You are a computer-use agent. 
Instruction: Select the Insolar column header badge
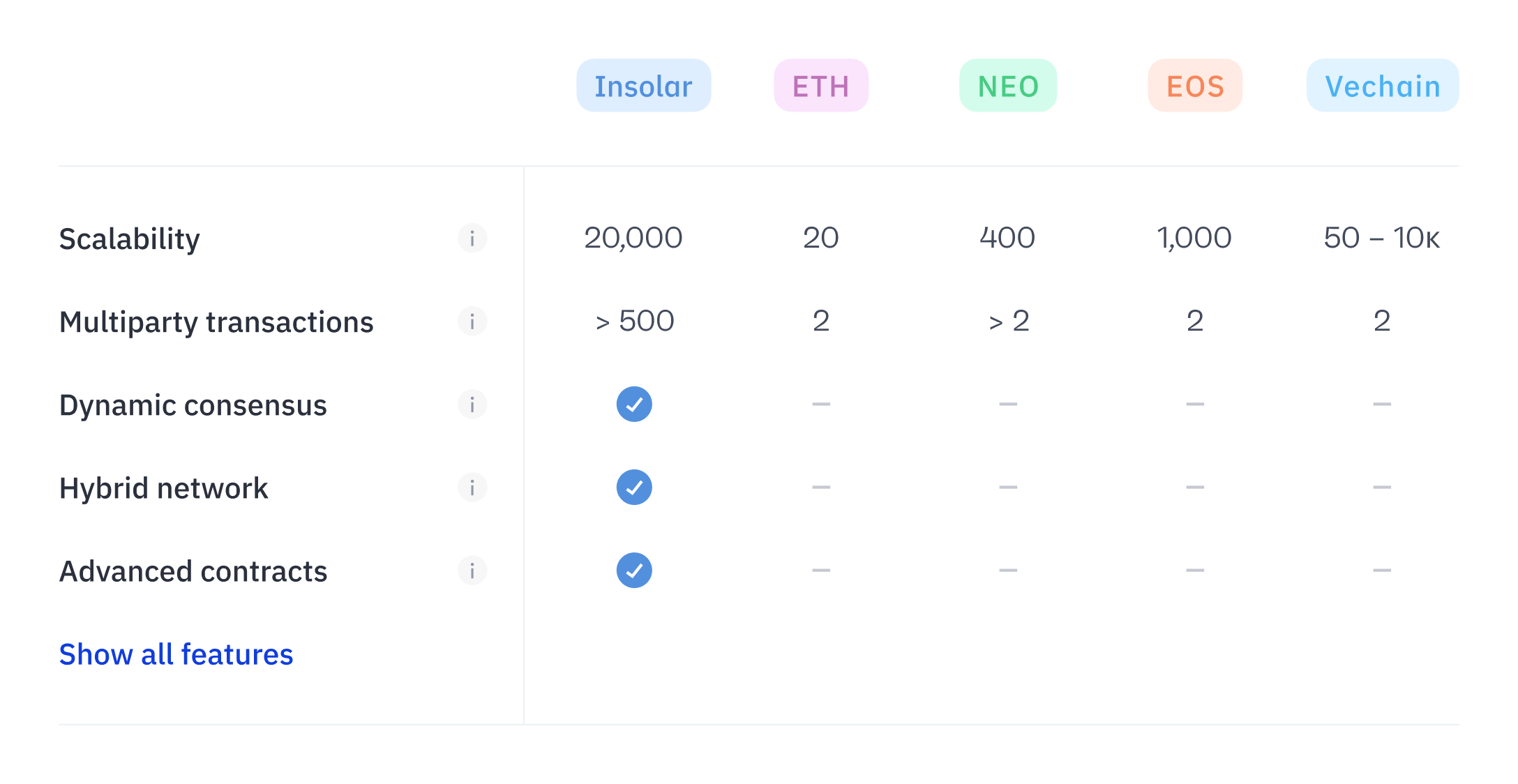click(643, 86)
